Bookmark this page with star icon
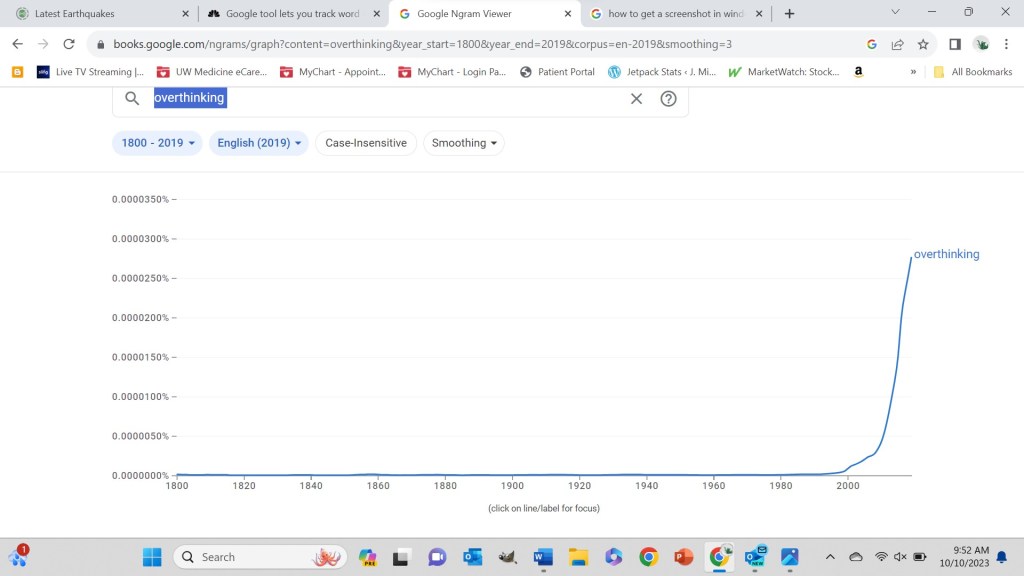The height and width of the screenshot is (576, 1024). click(x=923, y=44)
